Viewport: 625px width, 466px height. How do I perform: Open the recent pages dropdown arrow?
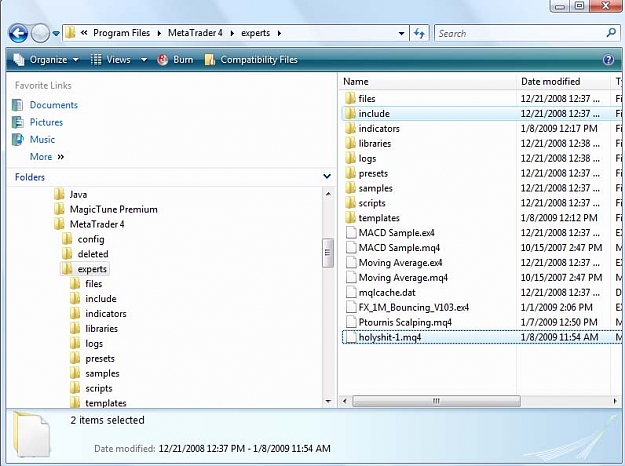[x=56, y=33]
